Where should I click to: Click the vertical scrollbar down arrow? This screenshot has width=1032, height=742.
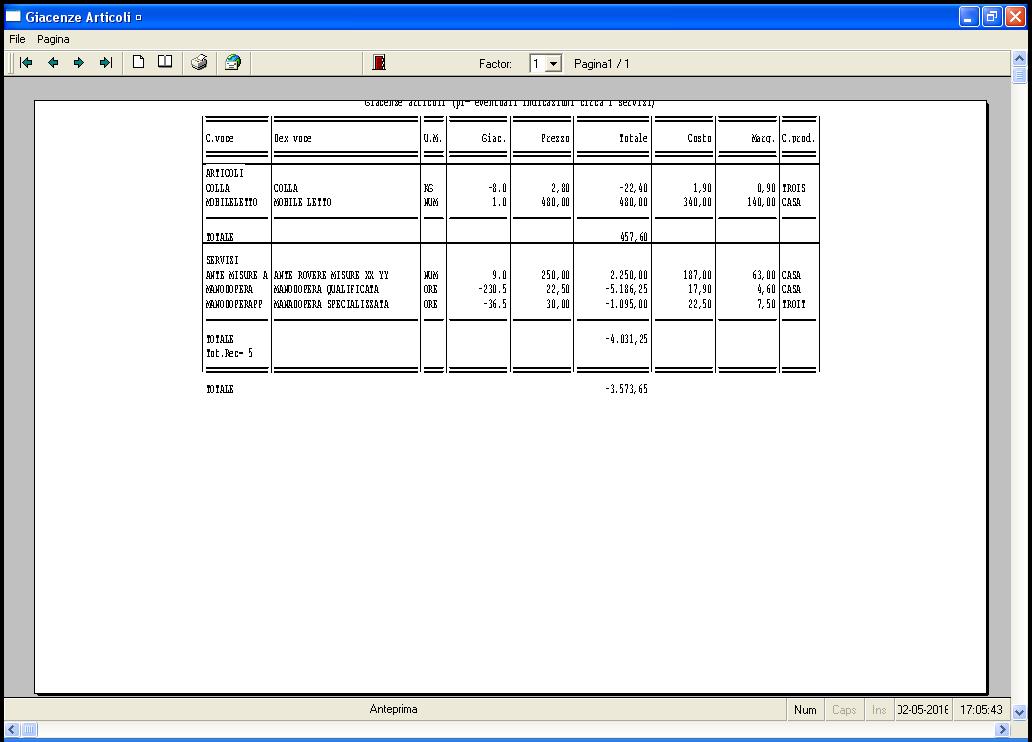[x=1019, y=712]
